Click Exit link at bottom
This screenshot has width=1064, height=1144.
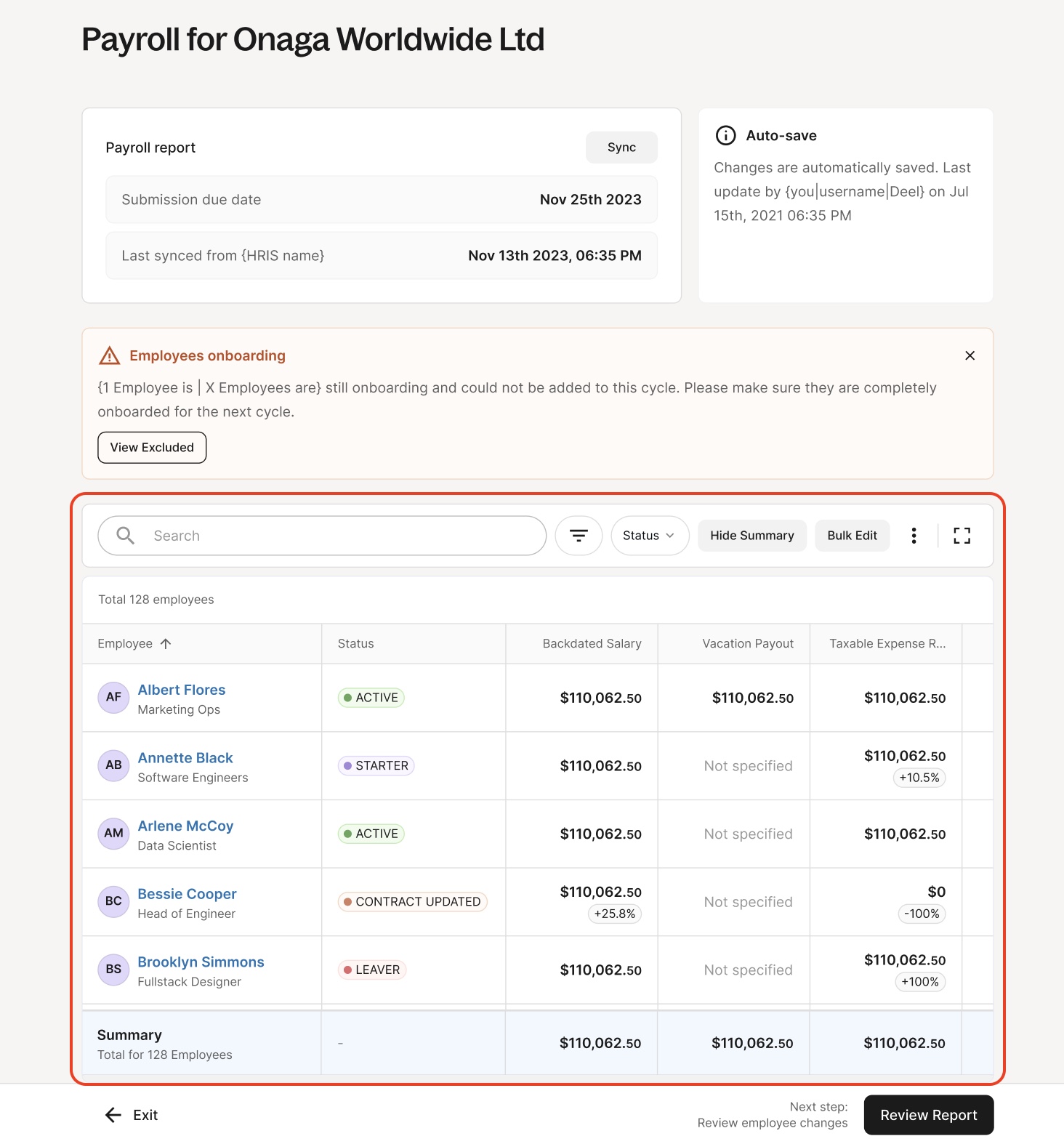point(145,1115)
